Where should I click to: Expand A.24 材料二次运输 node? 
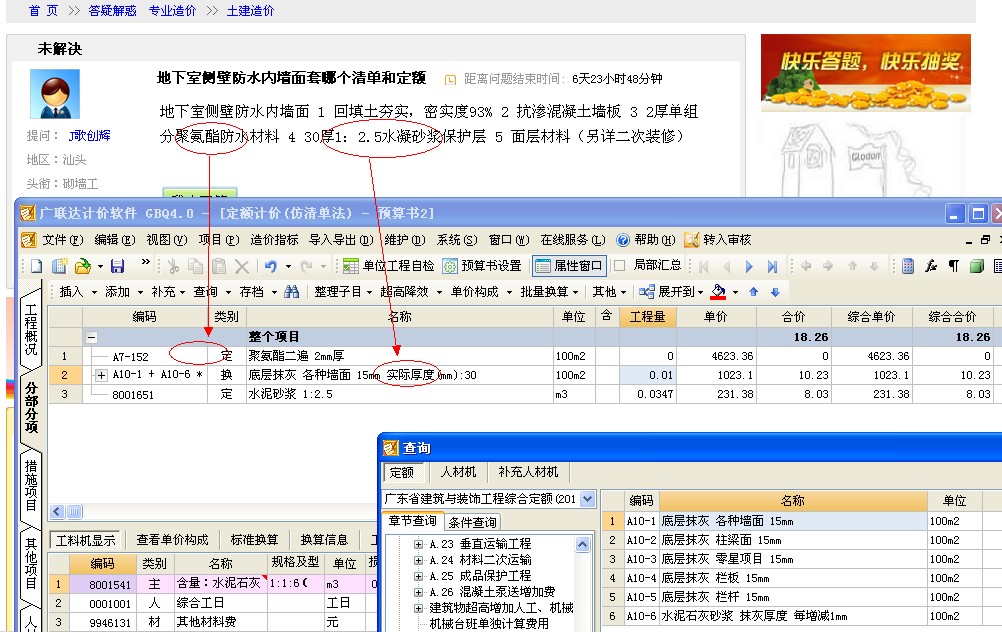[x=418, y=560]
